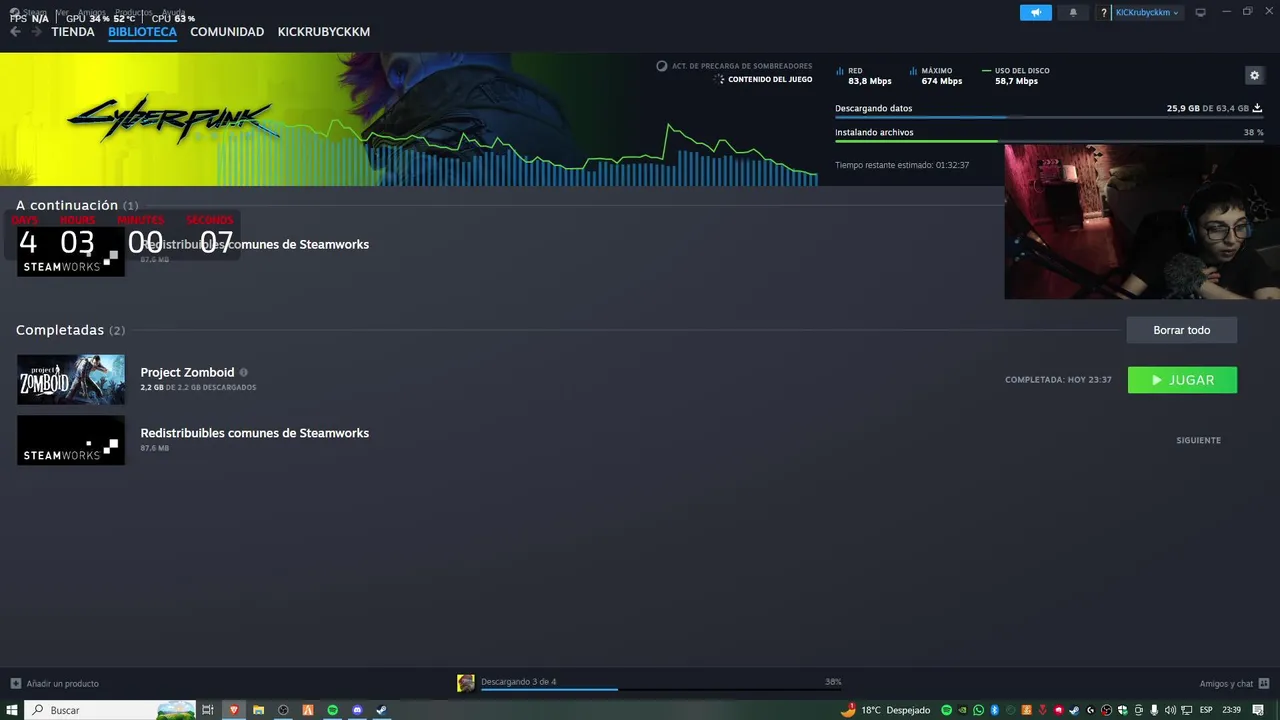Open the notifications bell
Viewport: 1280px width, 720px height.
tap(1073, 12)
